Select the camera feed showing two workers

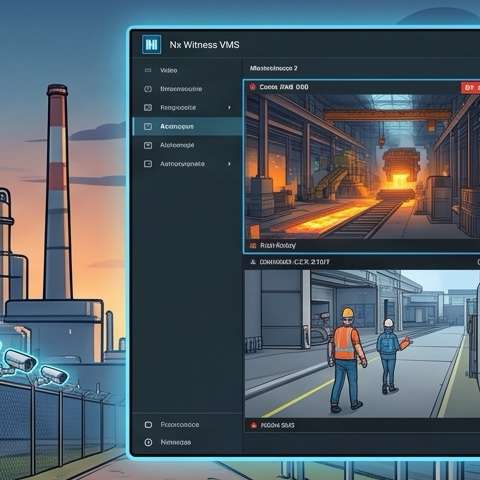(362, 344)
